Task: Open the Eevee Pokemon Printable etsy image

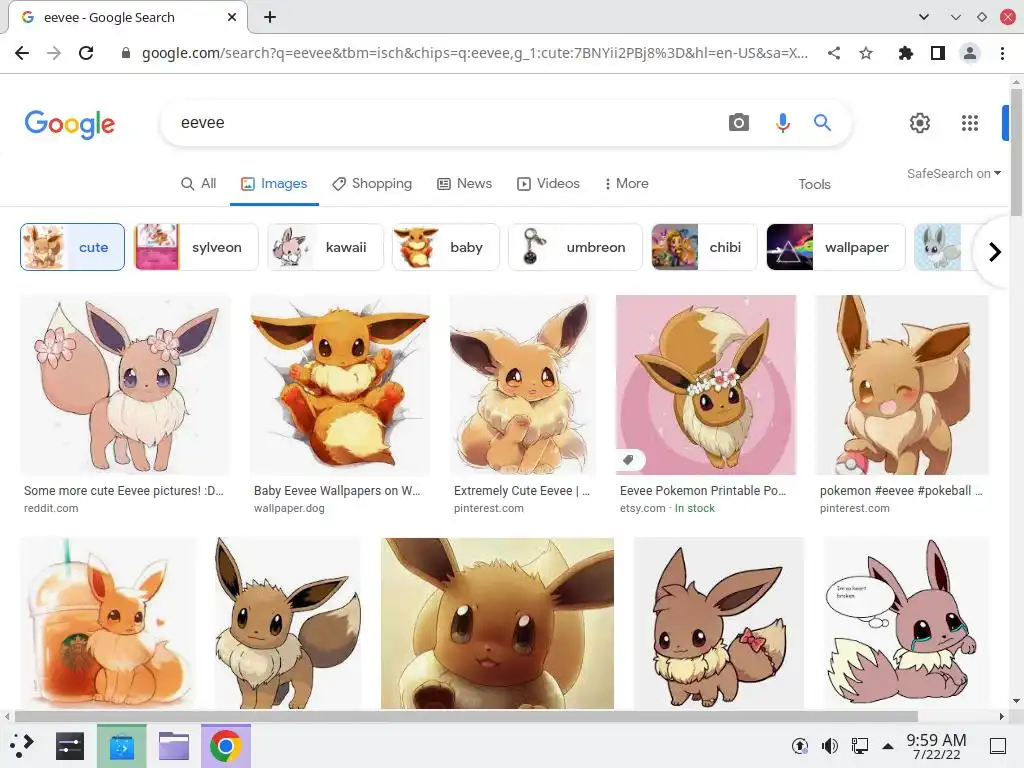Action: point(706,385)
